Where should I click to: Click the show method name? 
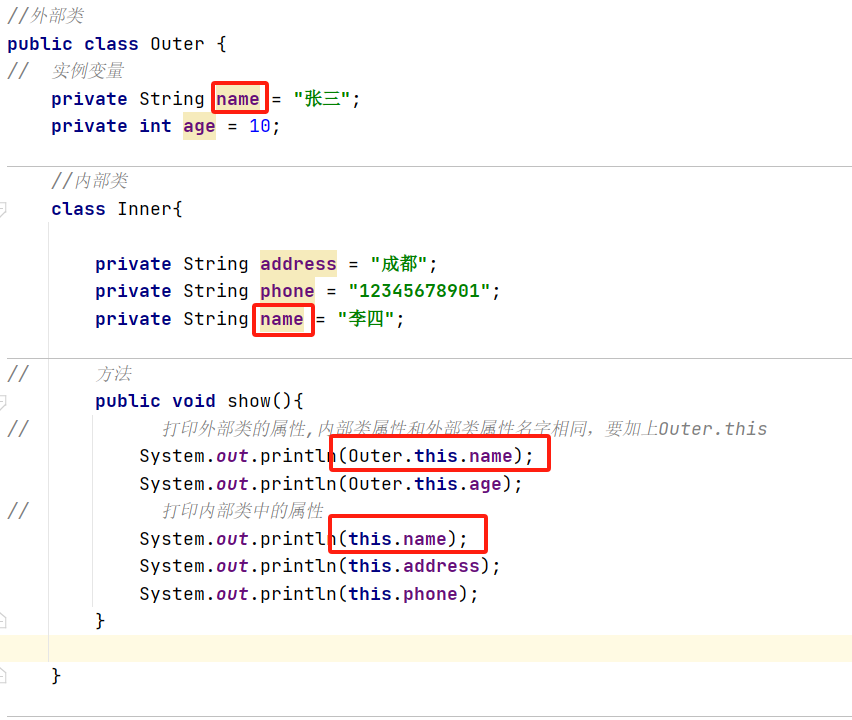pos(249,401)
